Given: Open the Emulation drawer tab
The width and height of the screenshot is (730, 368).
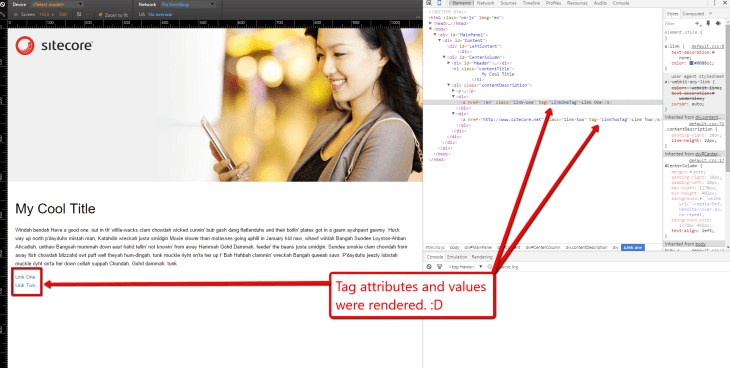Looking at the screenshot, I should click(457, 257).
